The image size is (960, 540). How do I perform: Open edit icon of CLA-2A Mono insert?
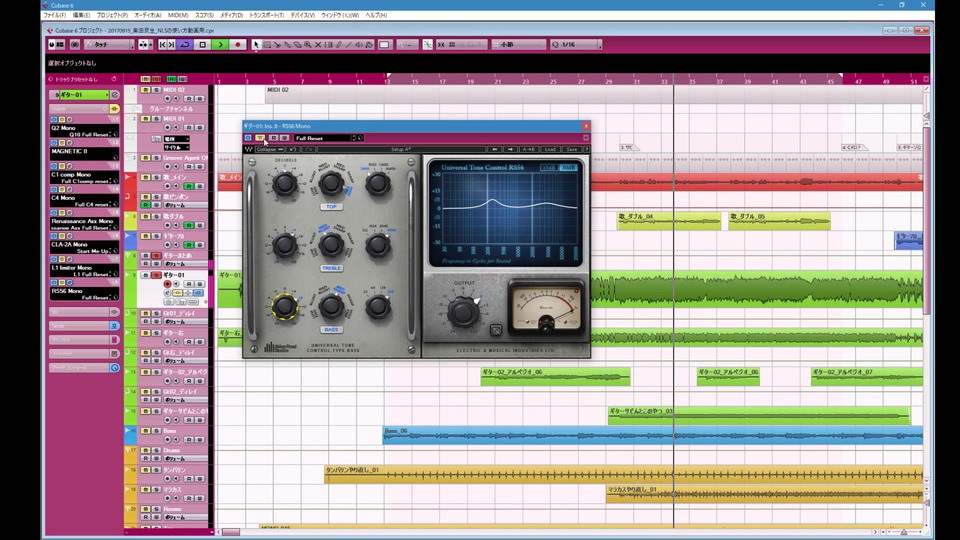pos(69,236)
